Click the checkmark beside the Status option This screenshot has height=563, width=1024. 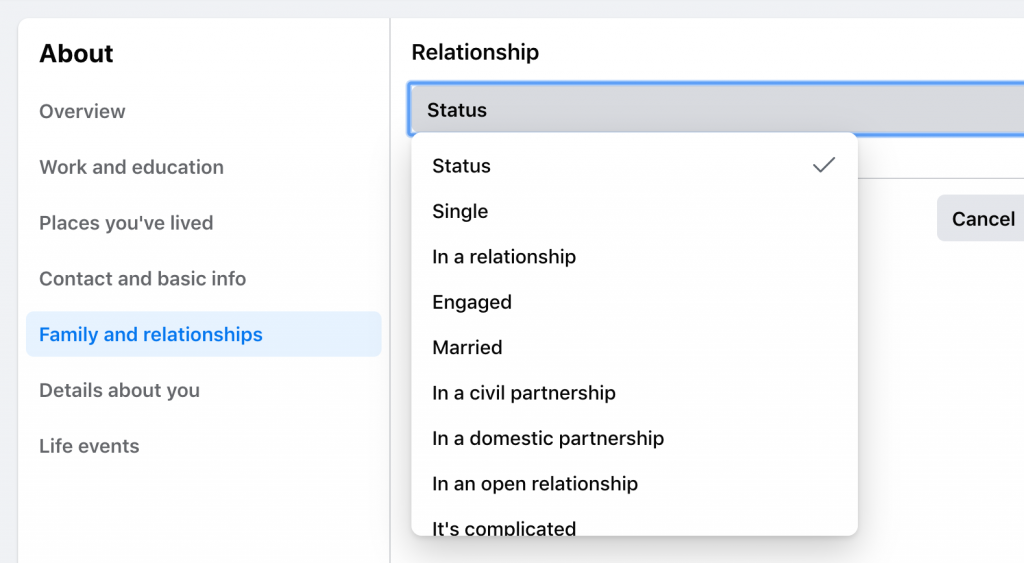823,166
